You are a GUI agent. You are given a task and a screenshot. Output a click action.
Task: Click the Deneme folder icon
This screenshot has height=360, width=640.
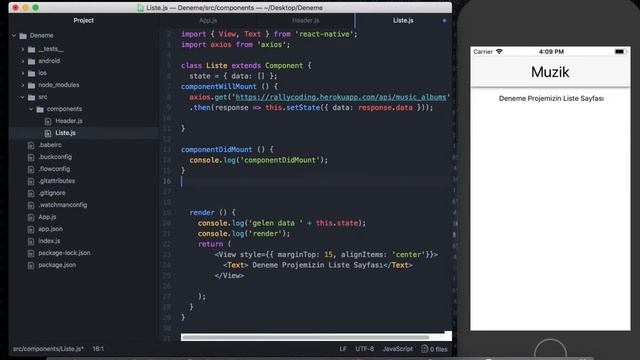tap(23, 36)
